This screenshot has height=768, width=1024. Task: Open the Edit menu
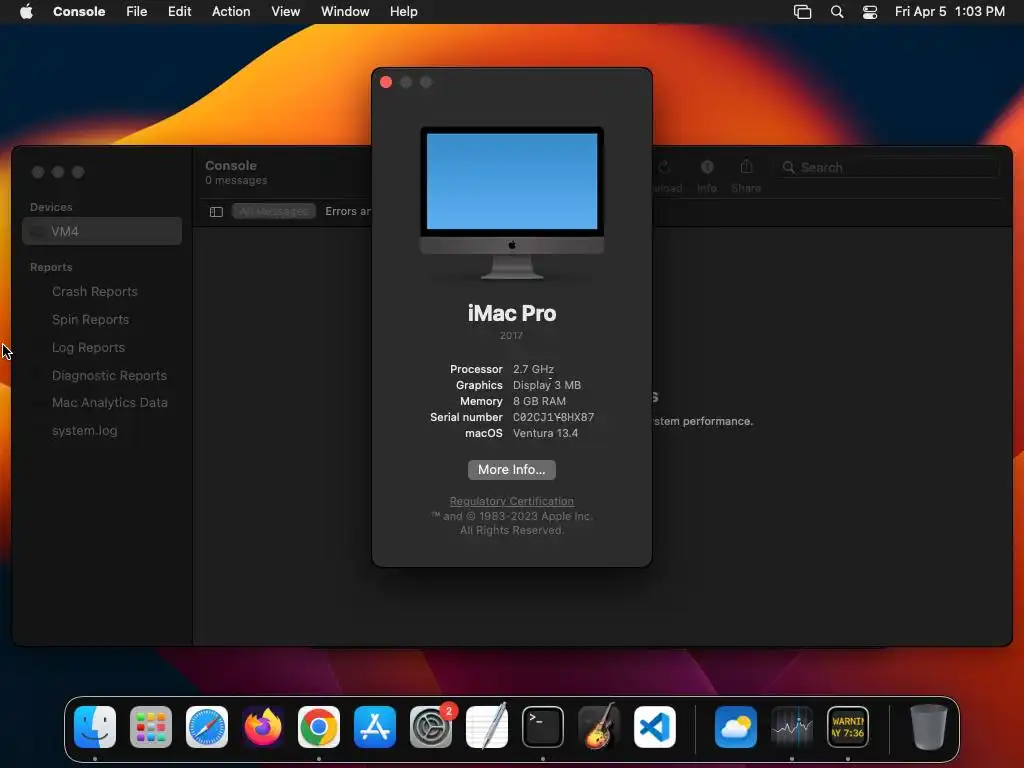180,12
